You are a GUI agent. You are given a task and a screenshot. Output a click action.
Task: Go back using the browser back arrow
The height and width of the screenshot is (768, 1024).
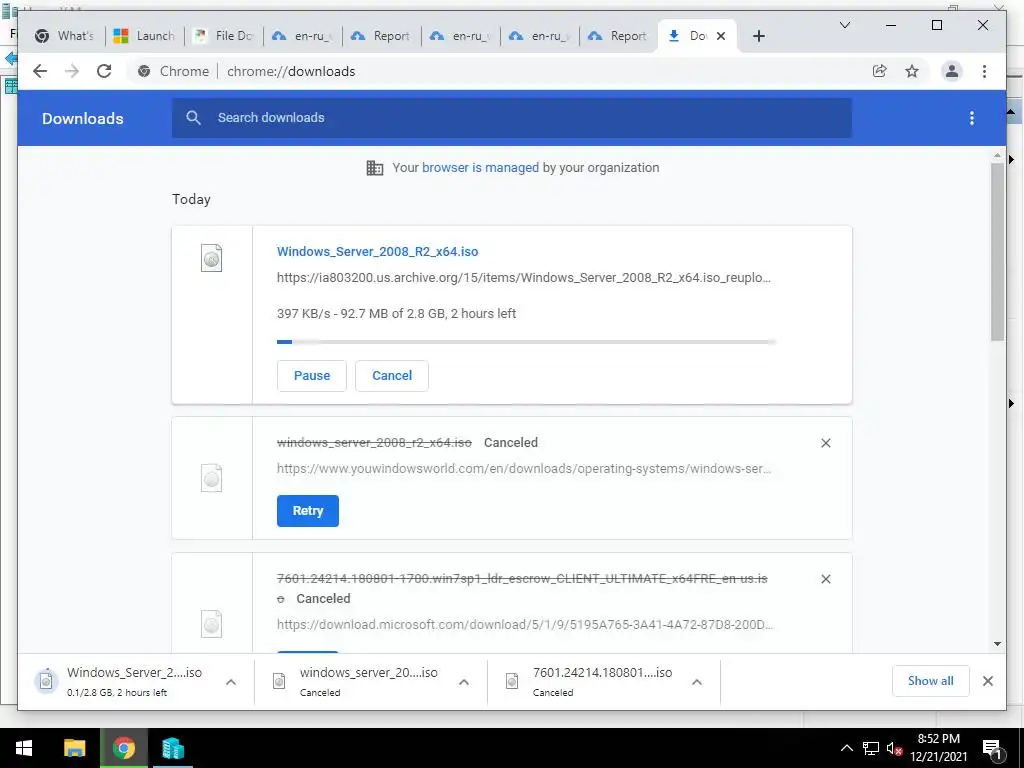tap(40, 71)
